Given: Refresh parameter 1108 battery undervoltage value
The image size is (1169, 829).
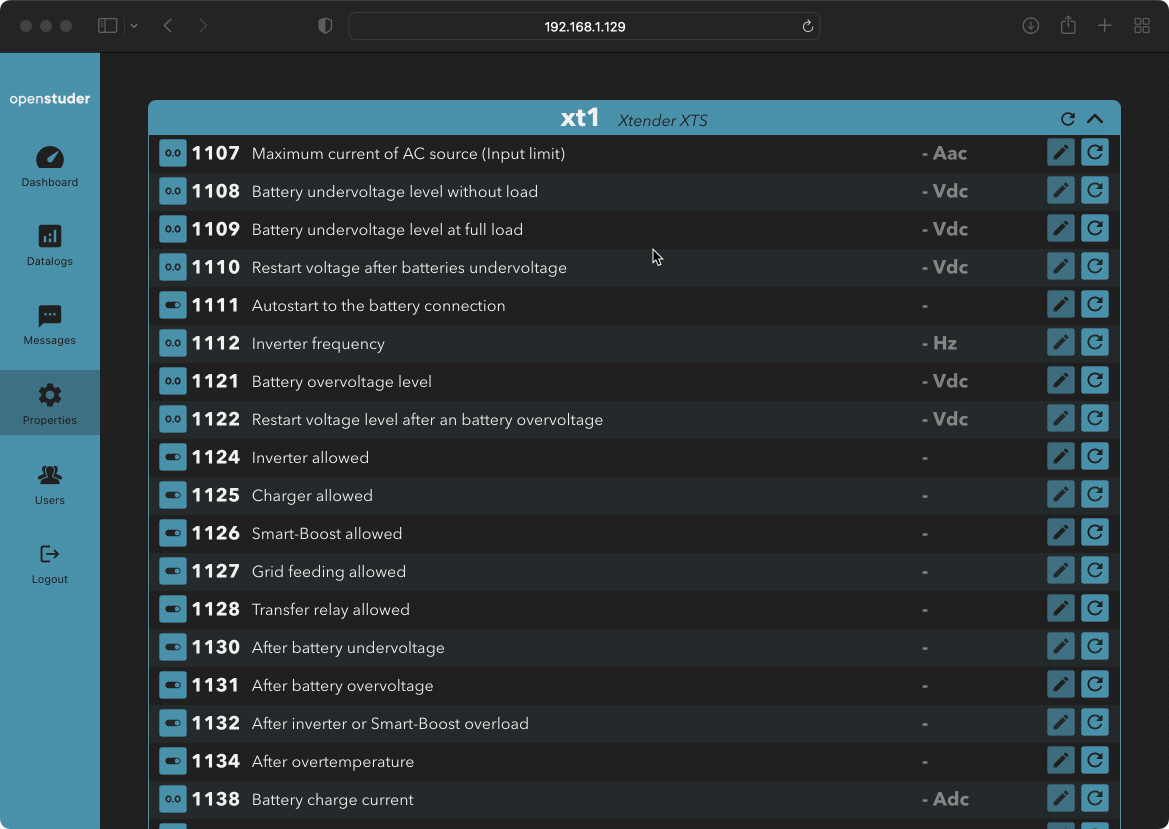Looking at the screenshot, I should (1095, 191).
